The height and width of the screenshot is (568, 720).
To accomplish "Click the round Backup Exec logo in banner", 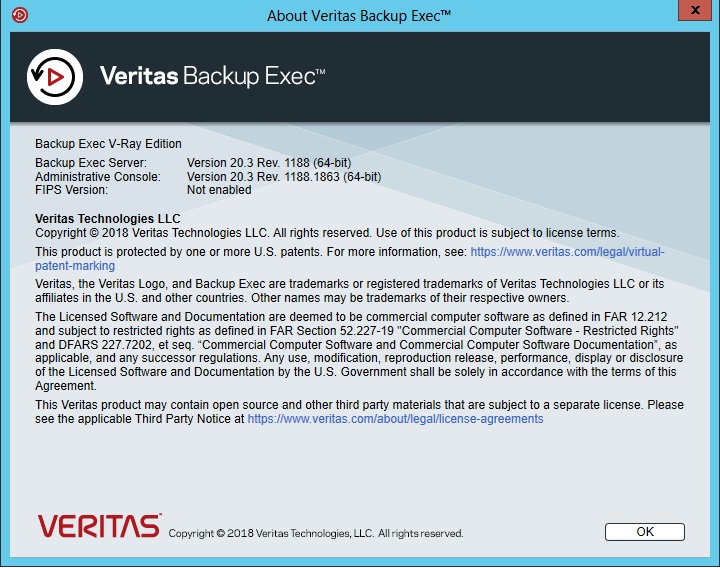I will coord(55,77).
